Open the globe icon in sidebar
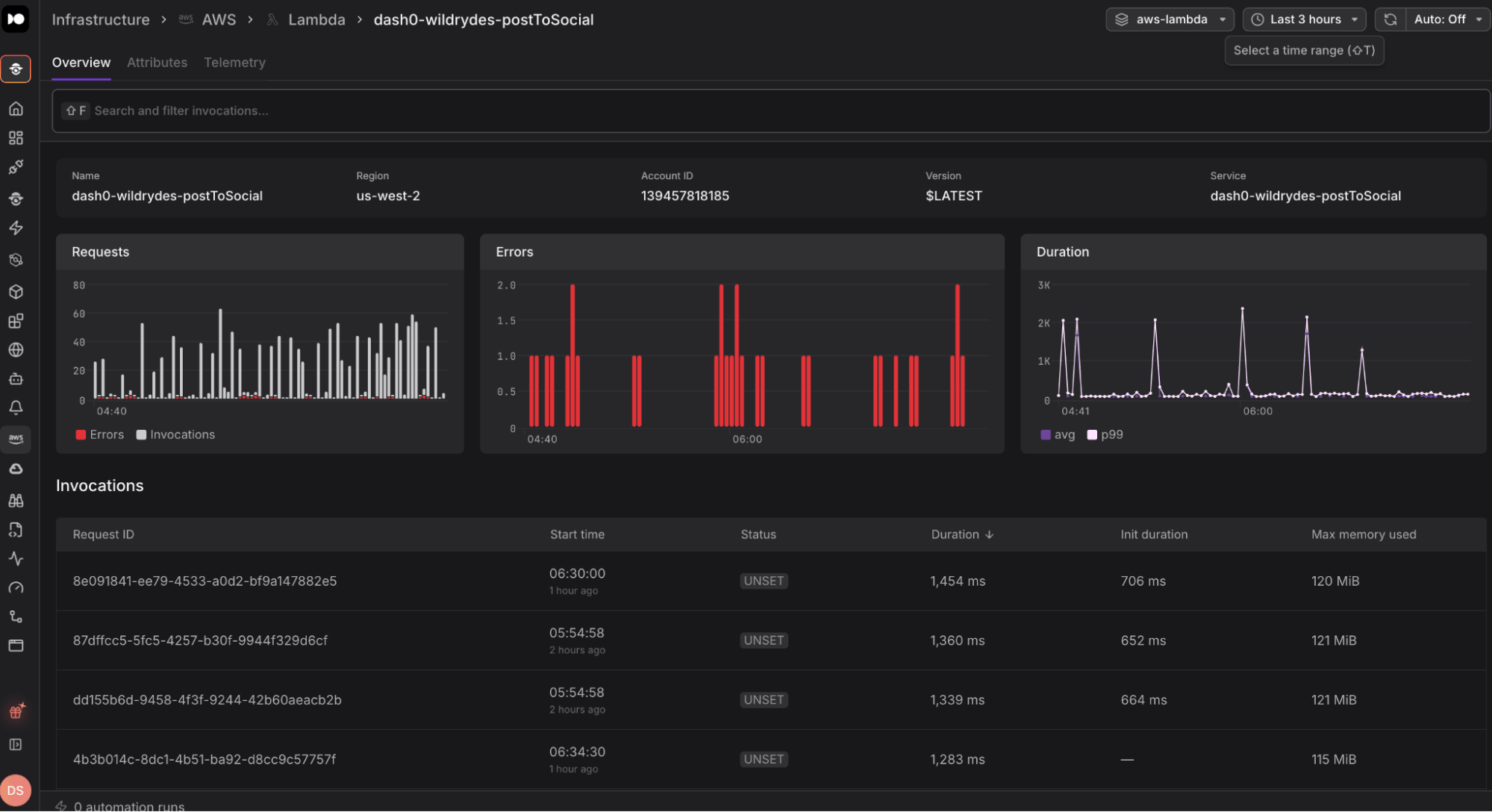 16,350
